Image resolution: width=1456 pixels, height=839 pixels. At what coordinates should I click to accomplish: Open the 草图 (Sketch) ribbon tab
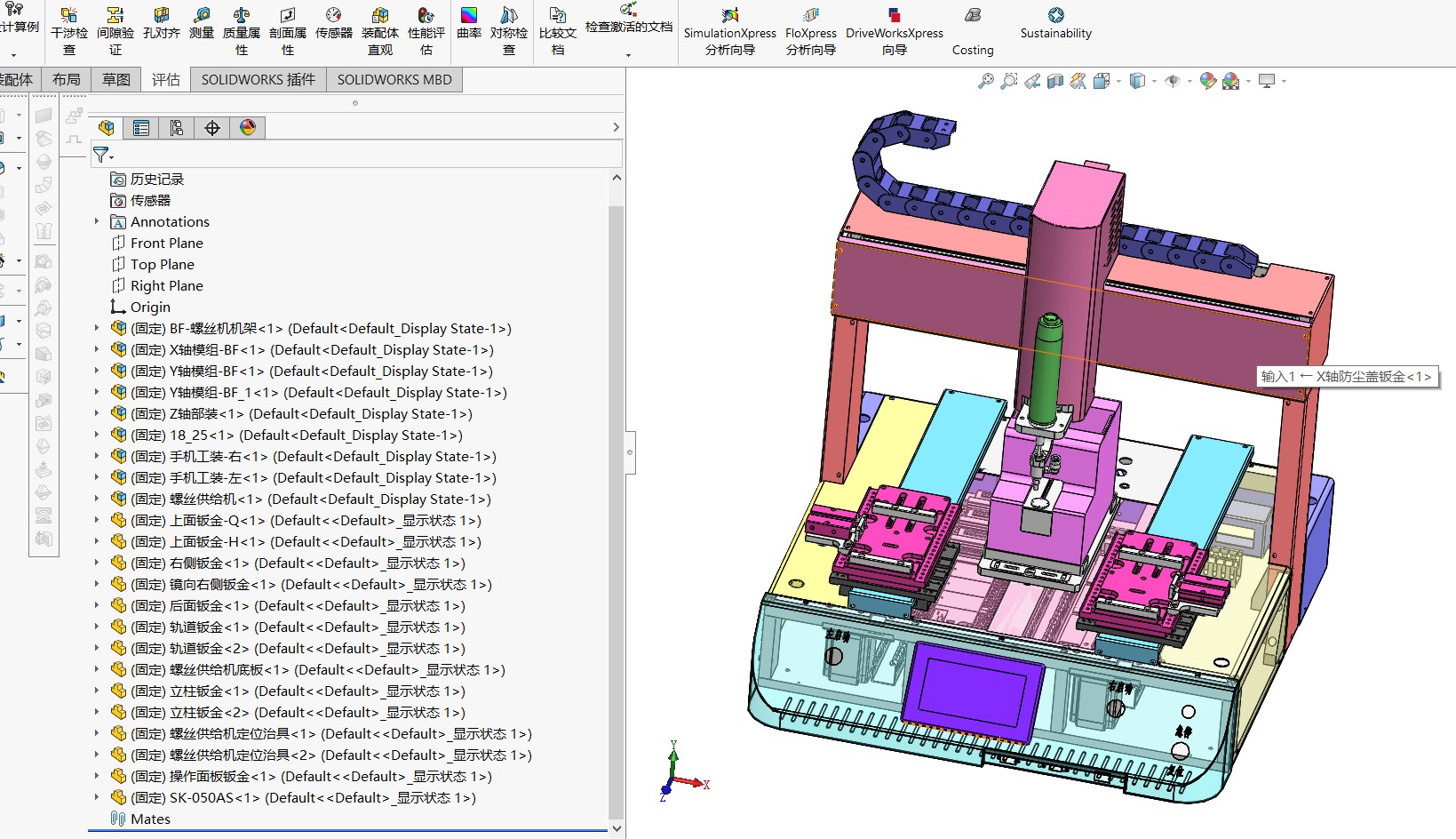click(x=115, y=80)
